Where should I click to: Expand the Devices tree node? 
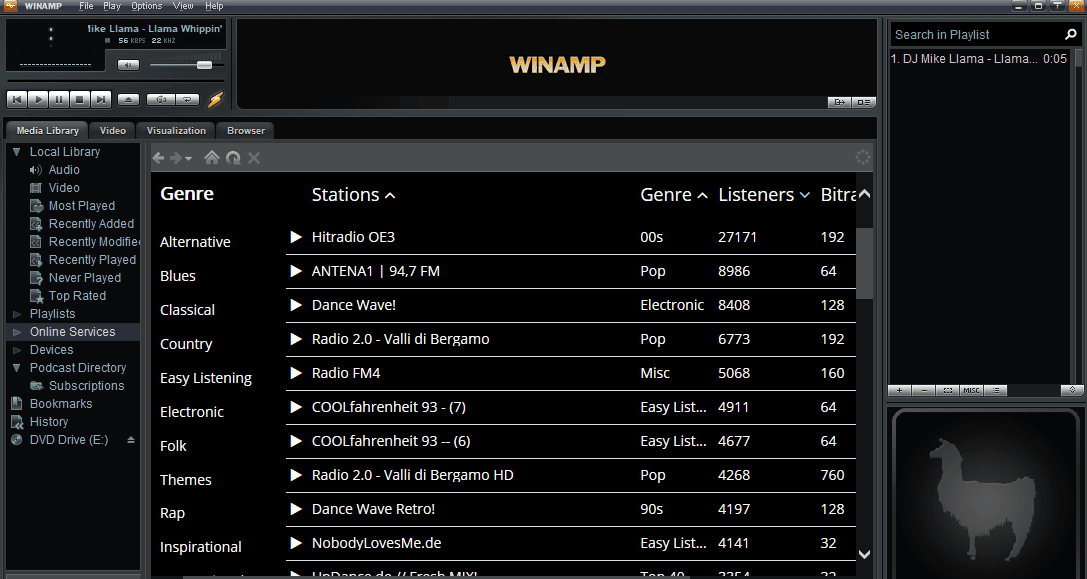17,350
